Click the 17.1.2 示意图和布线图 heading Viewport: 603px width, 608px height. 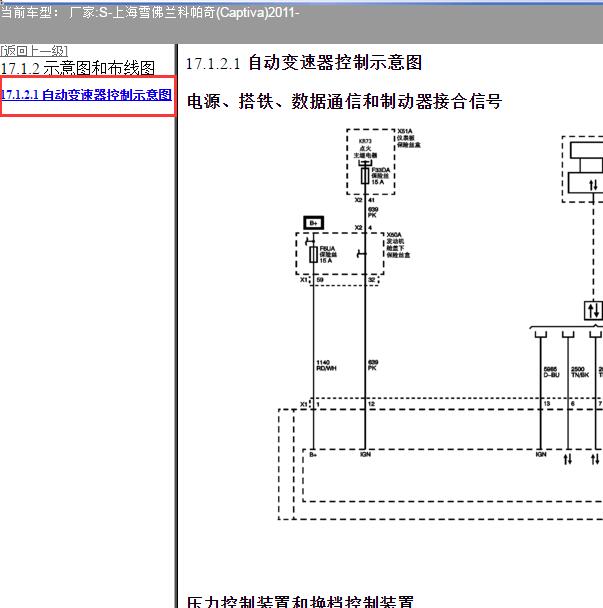coord(78,68)
